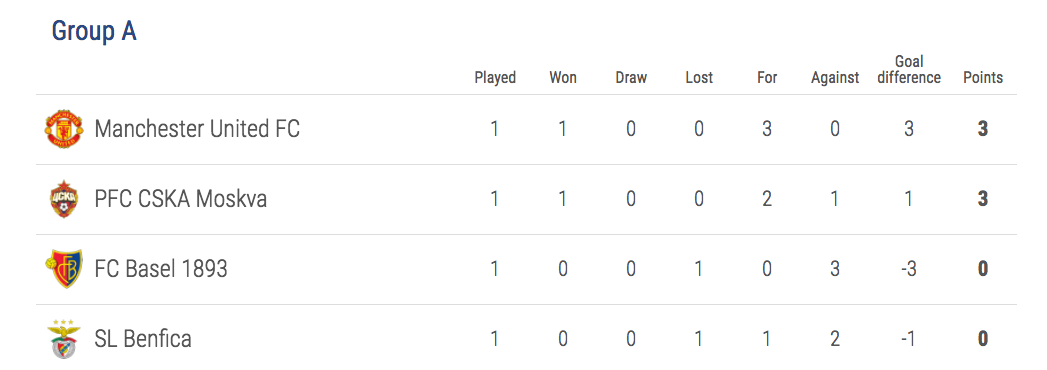Click the Lost column header

coord(699,77)
